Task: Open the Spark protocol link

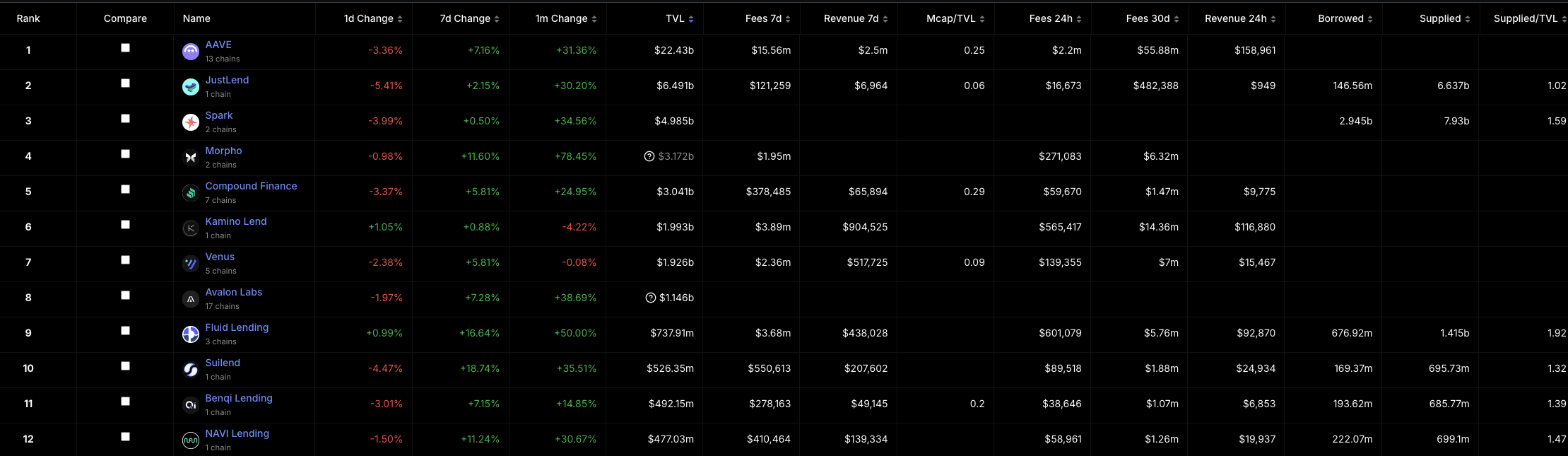Action: pos(219,115)
